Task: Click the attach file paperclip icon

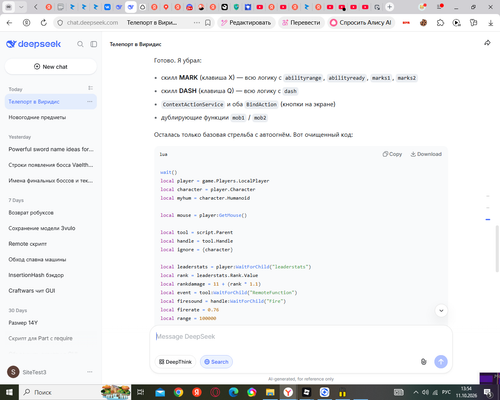Action: tap(423, 362)
